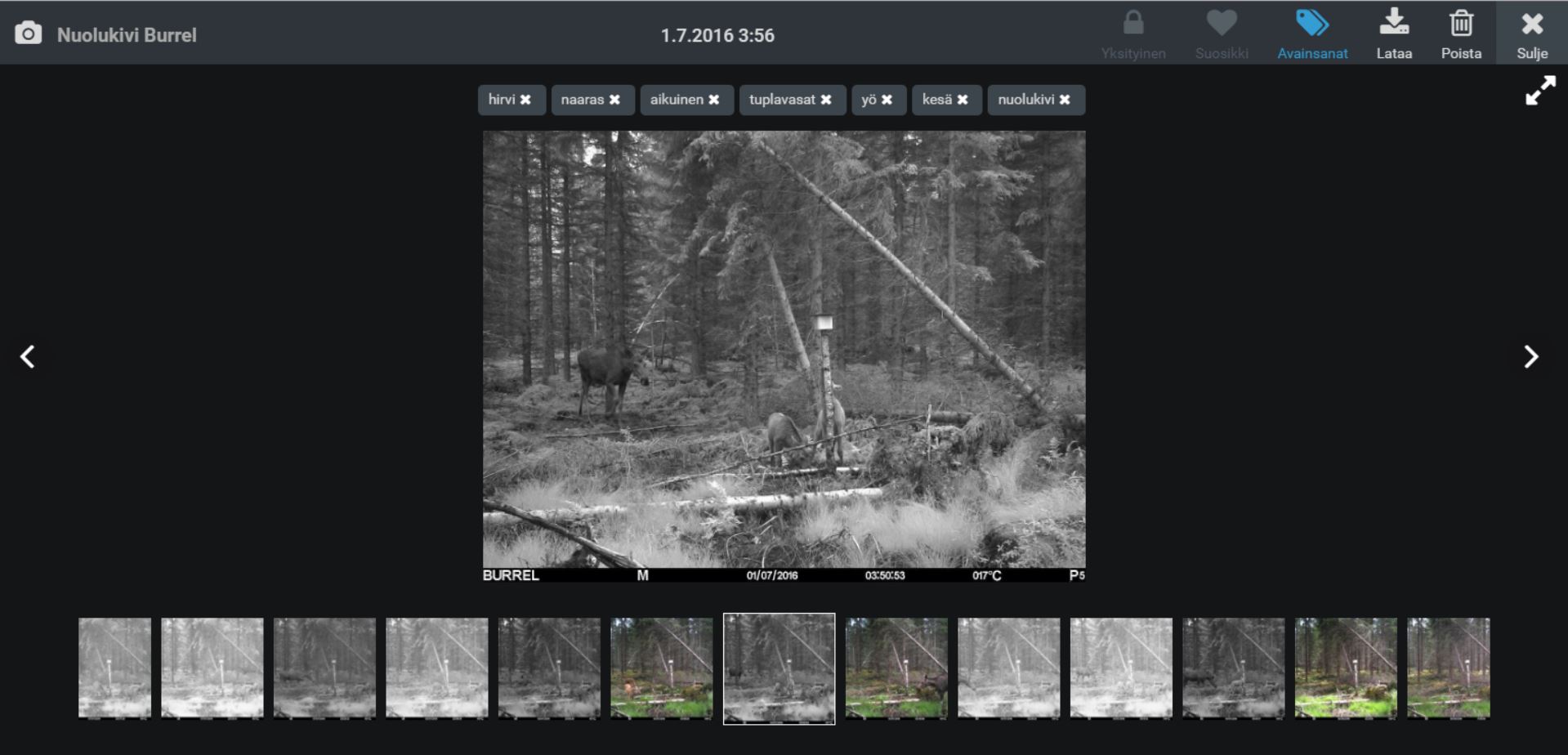The height and width of the screenshot is (755, 1568).
Task: Open the third thumbnail in filmstrip
Action: (324, 668)
